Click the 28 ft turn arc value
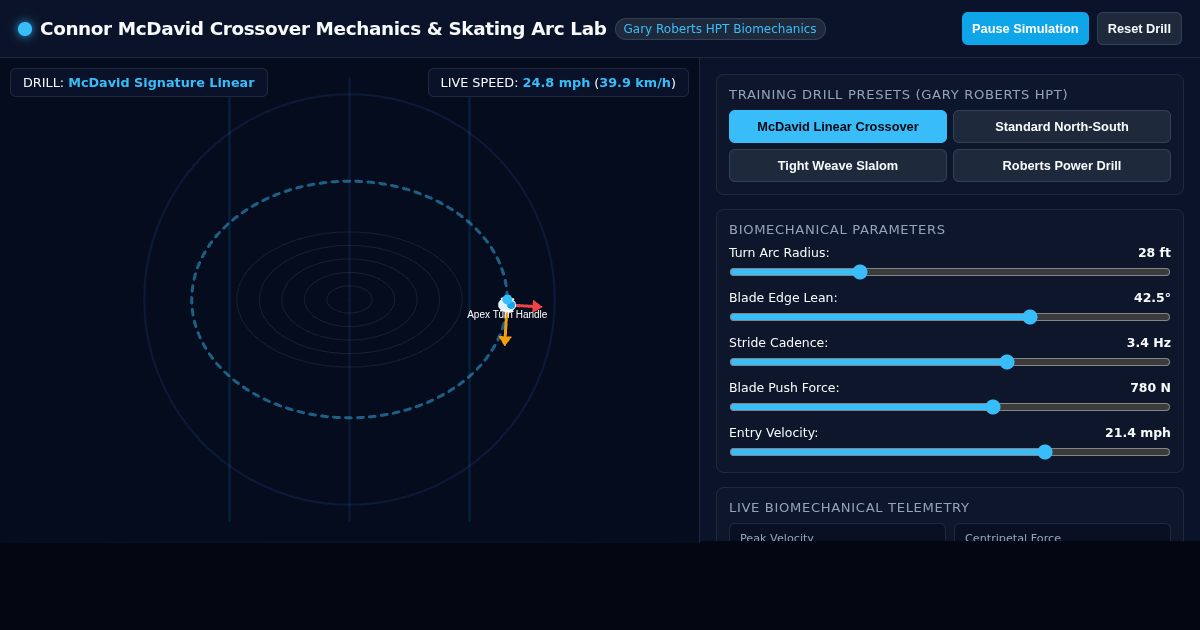 pyautogui.click(x=1154, y=253)
